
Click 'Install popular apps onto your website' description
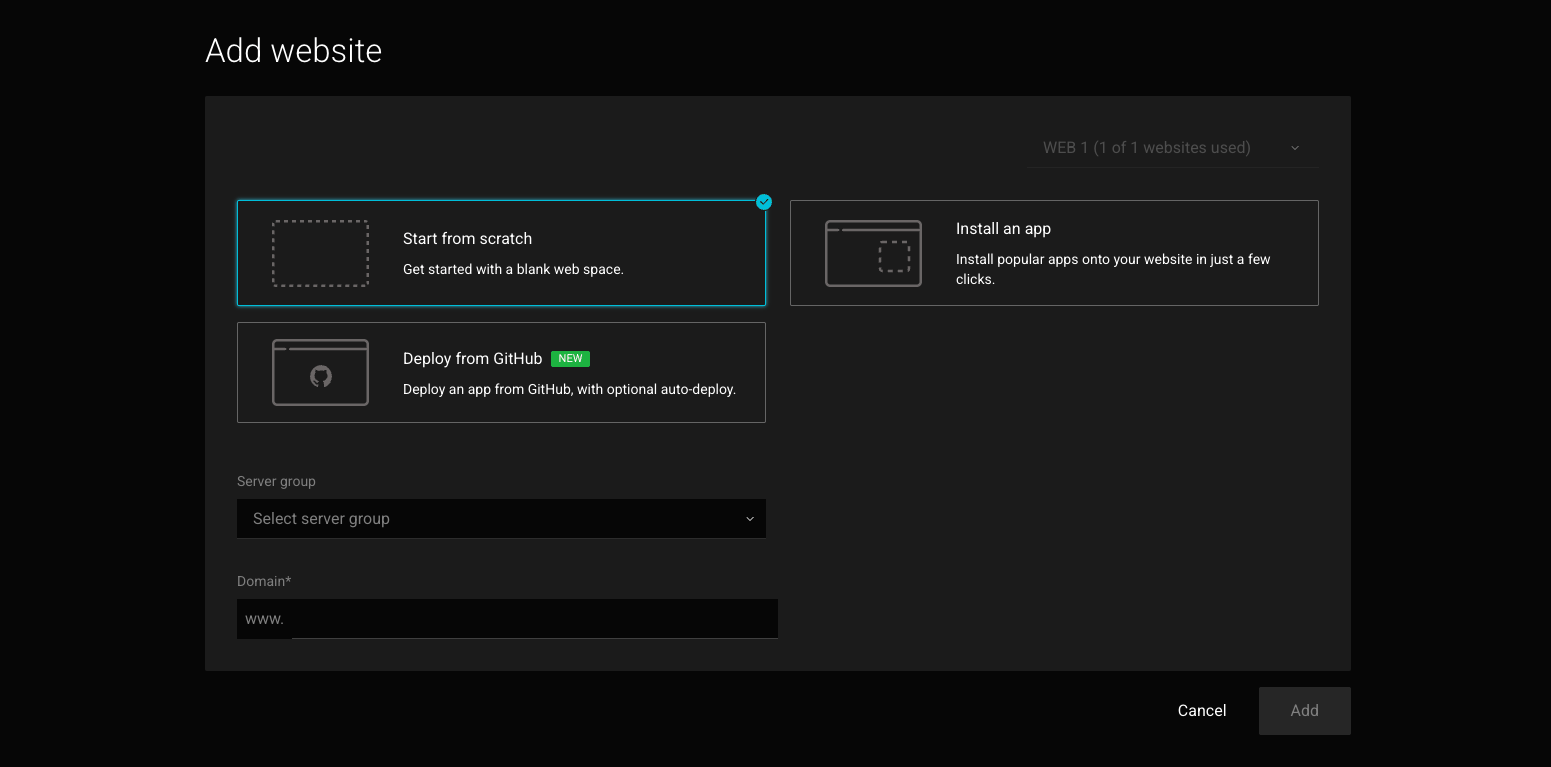(1113, 269)
